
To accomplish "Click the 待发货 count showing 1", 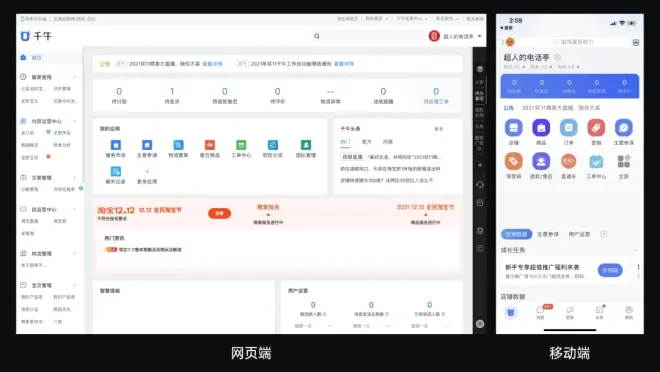I will click(172, 91).
